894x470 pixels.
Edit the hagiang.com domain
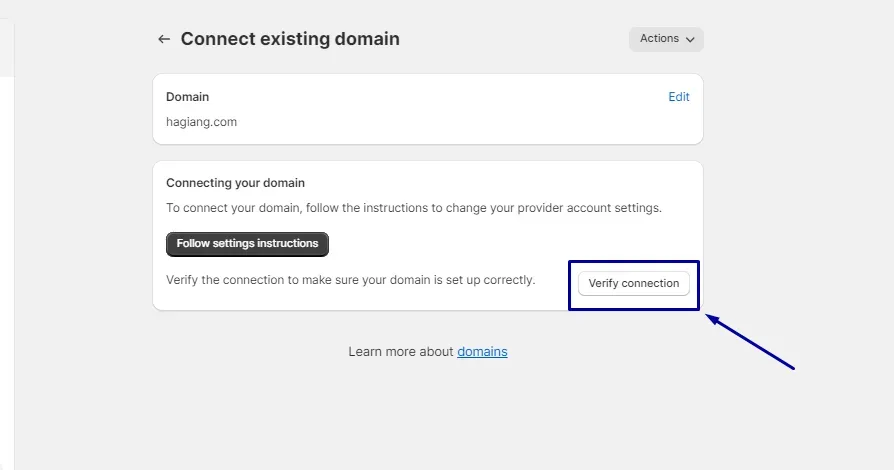coord(679,97)
